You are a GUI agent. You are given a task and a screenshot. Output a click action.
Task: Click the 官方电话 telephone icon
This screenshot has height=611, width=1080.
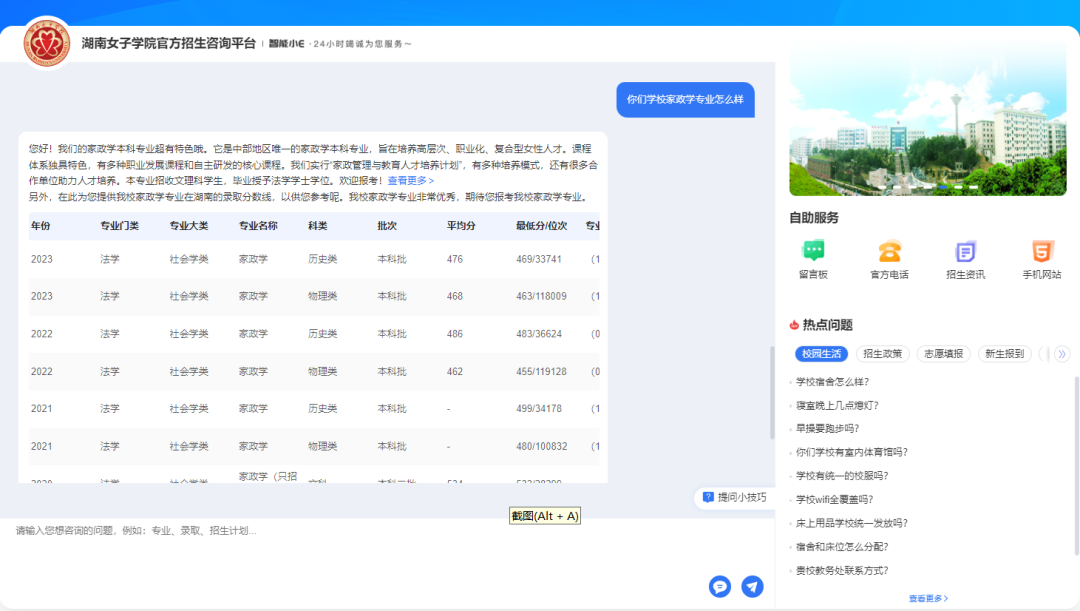tap(889, 252)
